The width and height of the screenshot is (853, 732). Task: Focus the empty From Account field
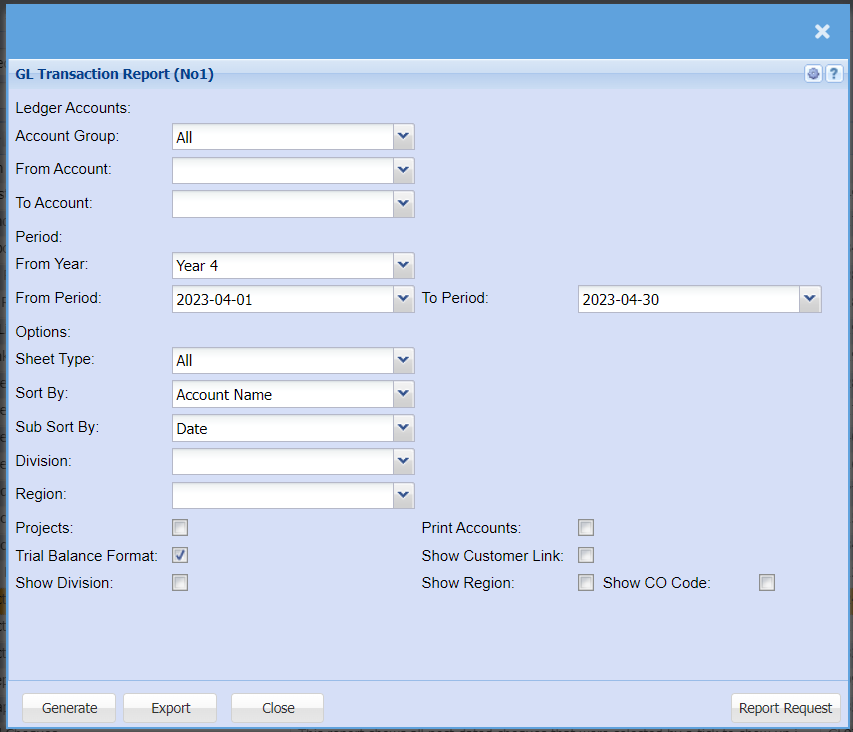[283, 170]
